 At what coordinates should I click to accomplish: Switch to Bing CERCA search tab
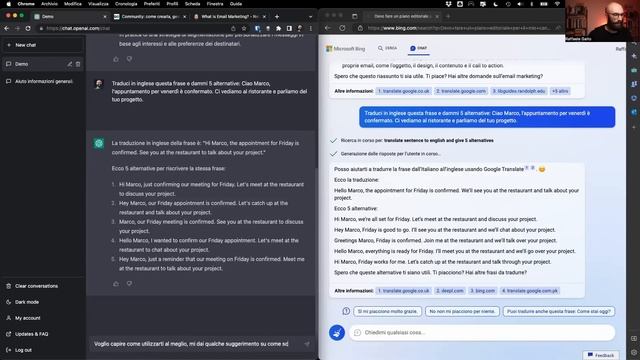[x=387, y=48]
